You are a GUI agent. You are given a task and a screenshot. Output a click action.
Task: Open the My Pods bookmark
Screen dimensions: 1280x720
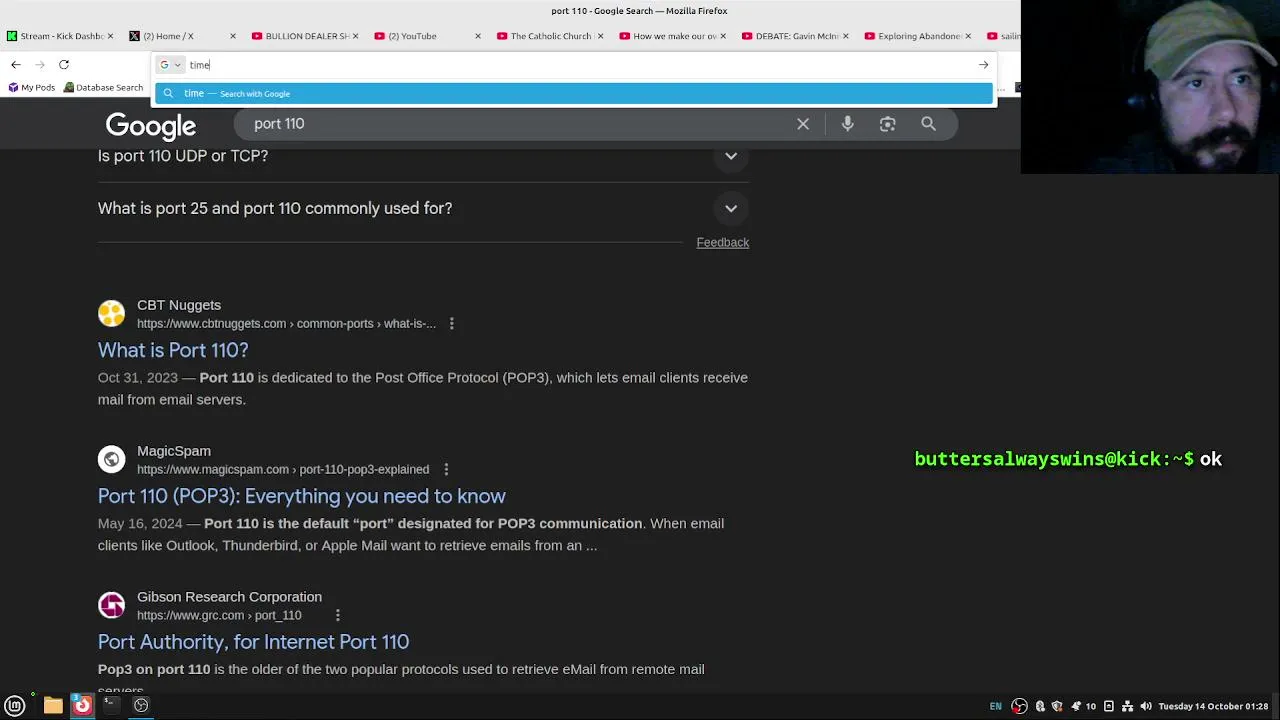(x=32, y=88)
